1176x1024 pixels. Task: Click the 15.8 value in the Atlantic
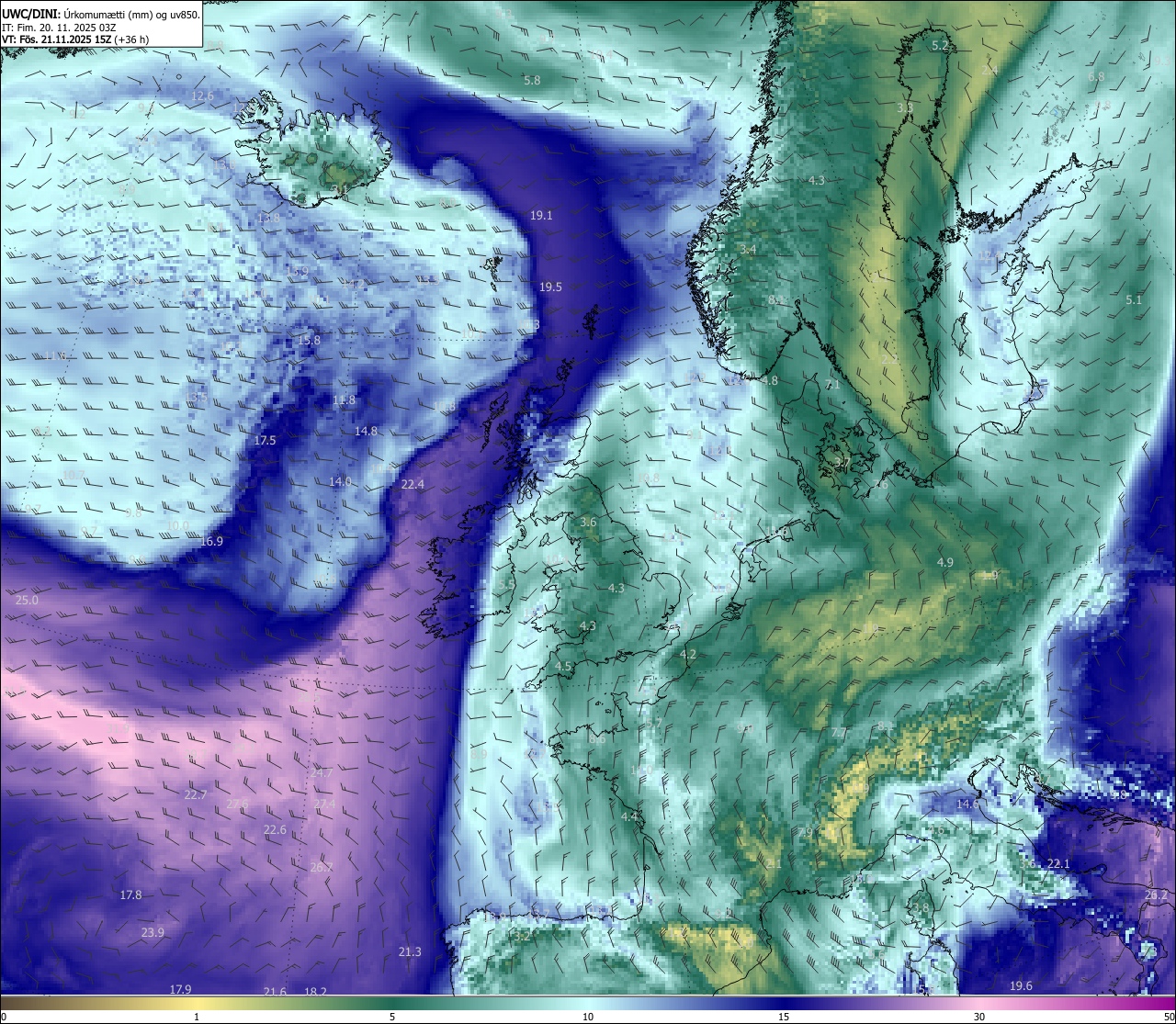coord(310,341)
